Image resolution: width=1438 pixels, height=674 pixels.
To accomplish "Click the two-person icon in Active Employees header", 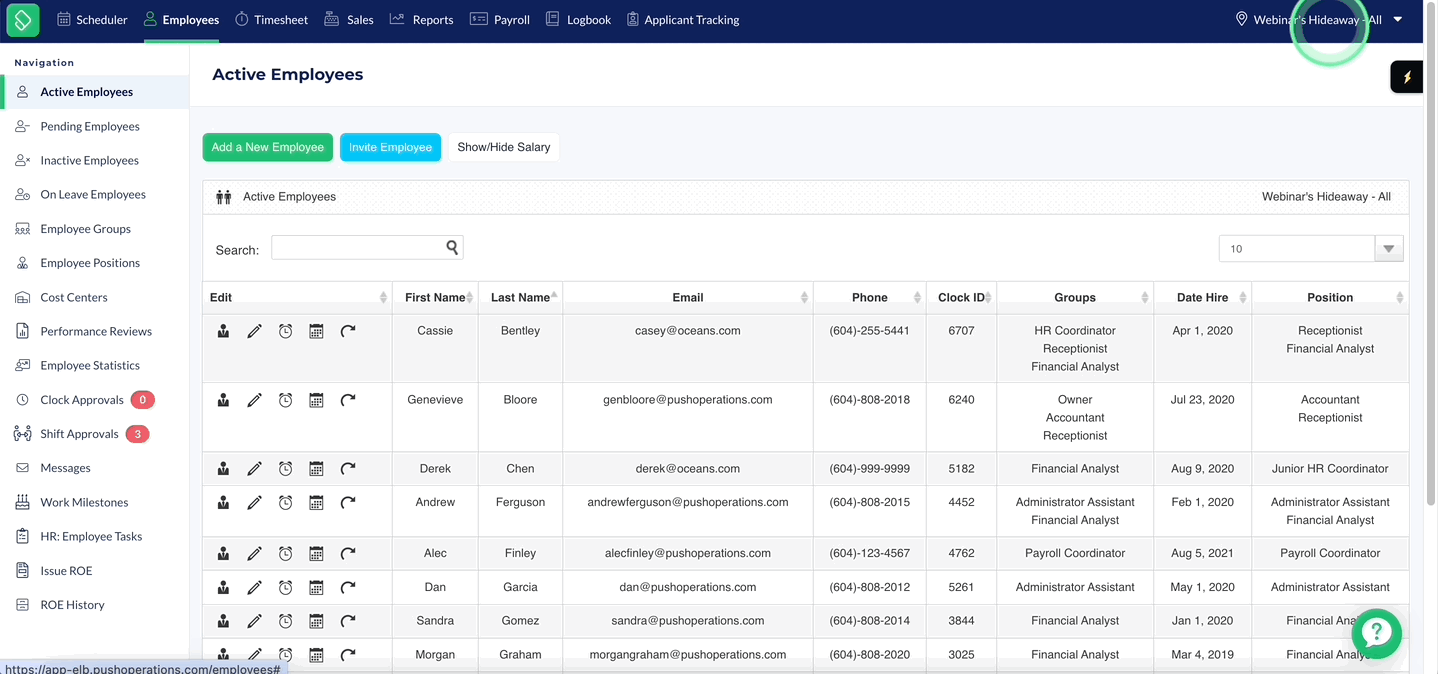I will (x=224, y=197).
